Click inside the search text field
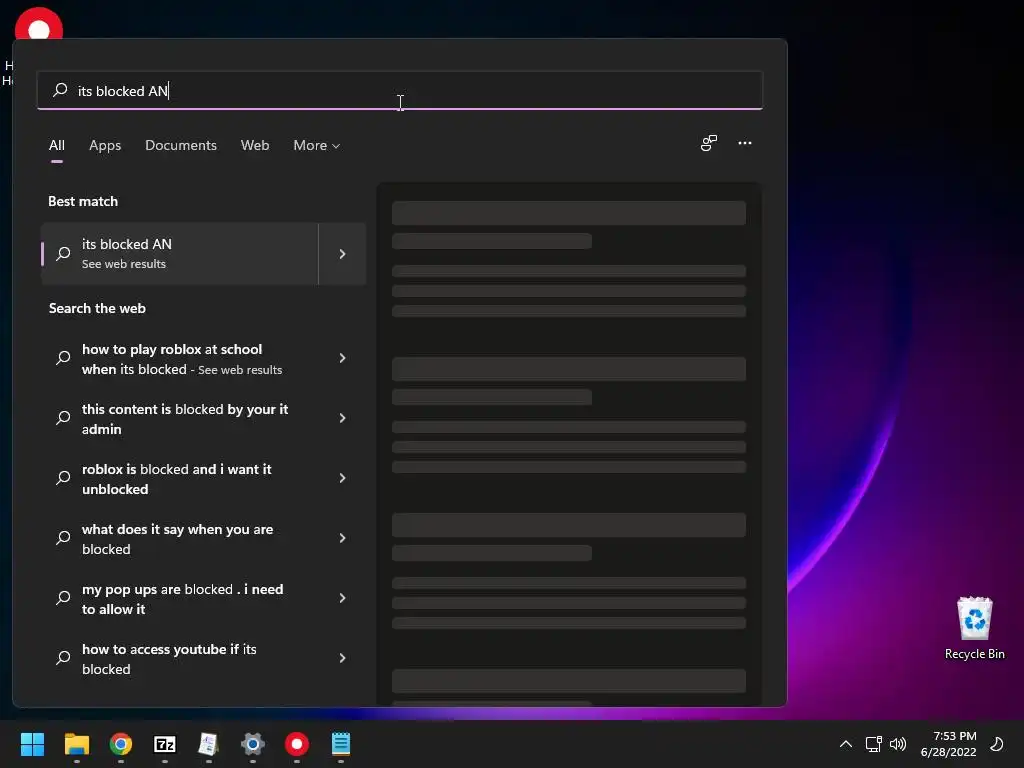Image resolution: width=1024 pixels, height=768 pixels. (400, 90)
